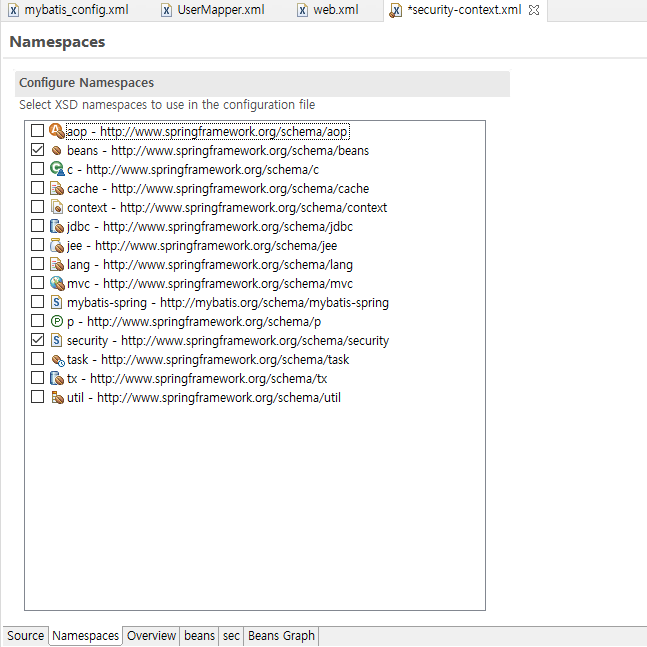This screenshot has width=647, height=647.
Task: Click the security namespace icon
Action: tap(57, 340)
